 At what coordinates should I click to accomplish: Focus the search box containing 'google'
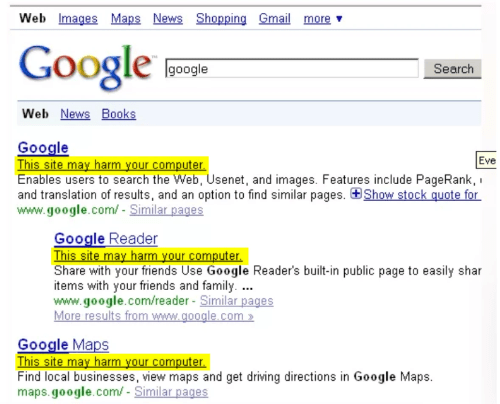[292, 68]
